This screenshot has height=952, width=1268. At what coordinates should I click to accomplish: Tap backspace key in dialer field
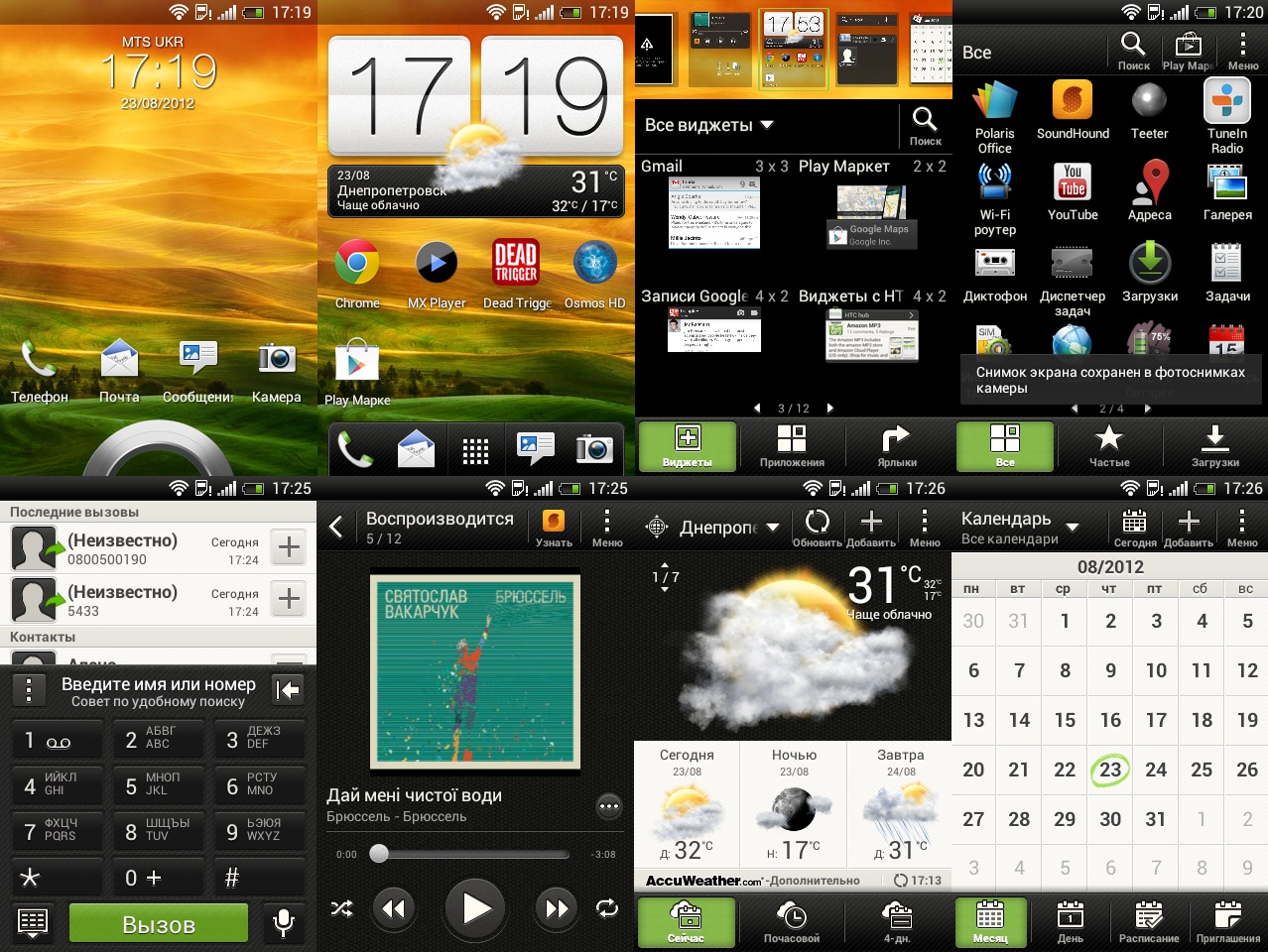[288, 690]
